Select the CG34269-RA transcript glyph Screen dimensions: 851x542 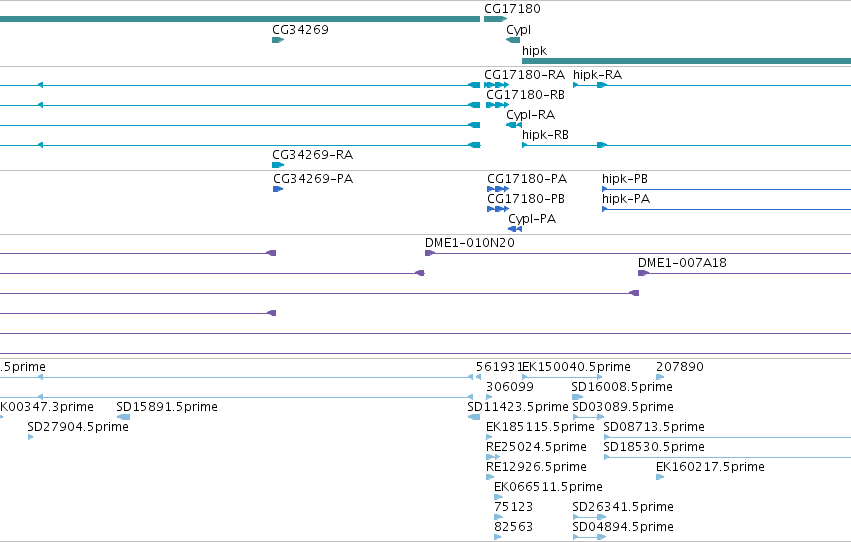coord(278,165)
